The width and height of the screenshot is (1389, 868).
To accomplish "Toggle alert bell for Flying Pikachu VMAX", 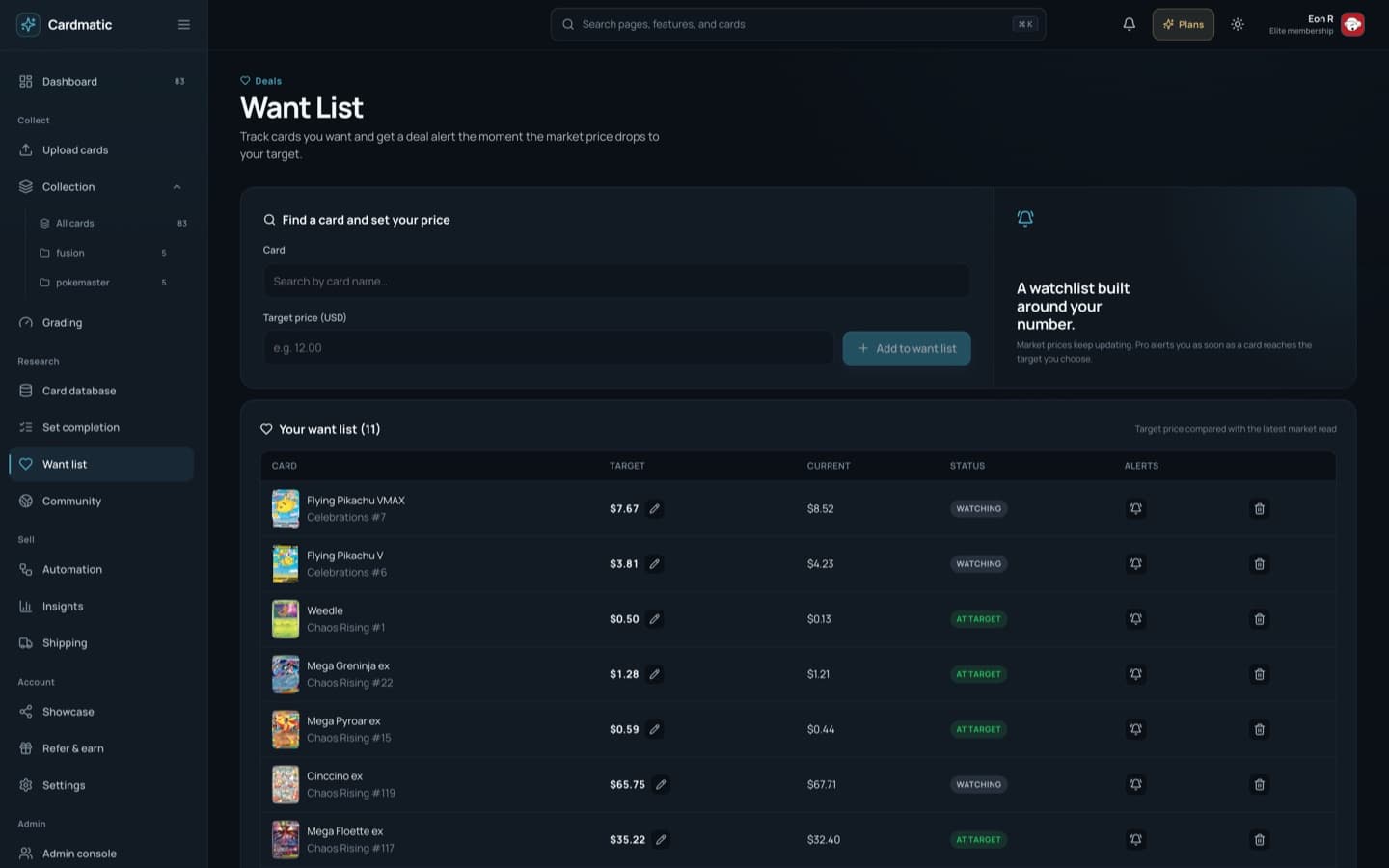I will [1136, 509].
